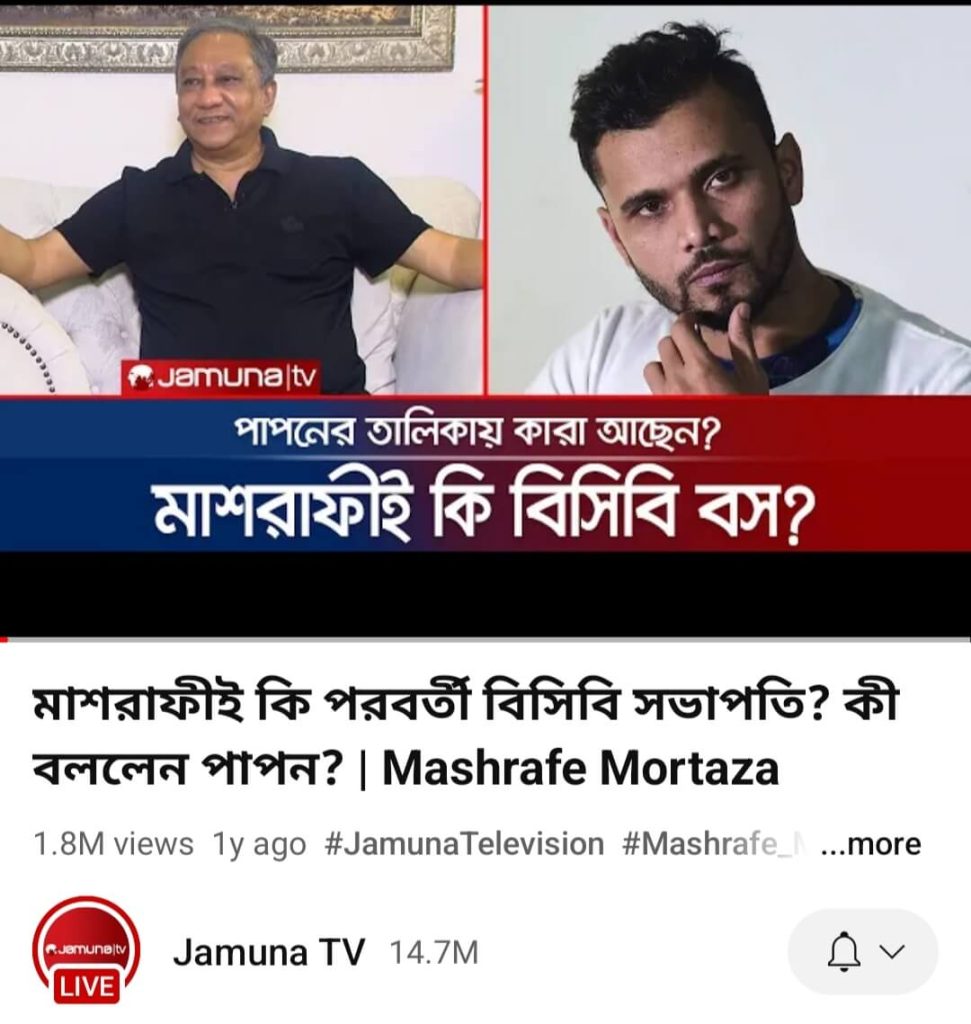Open the #JamunaTelevision hashtag

(464, 844)
